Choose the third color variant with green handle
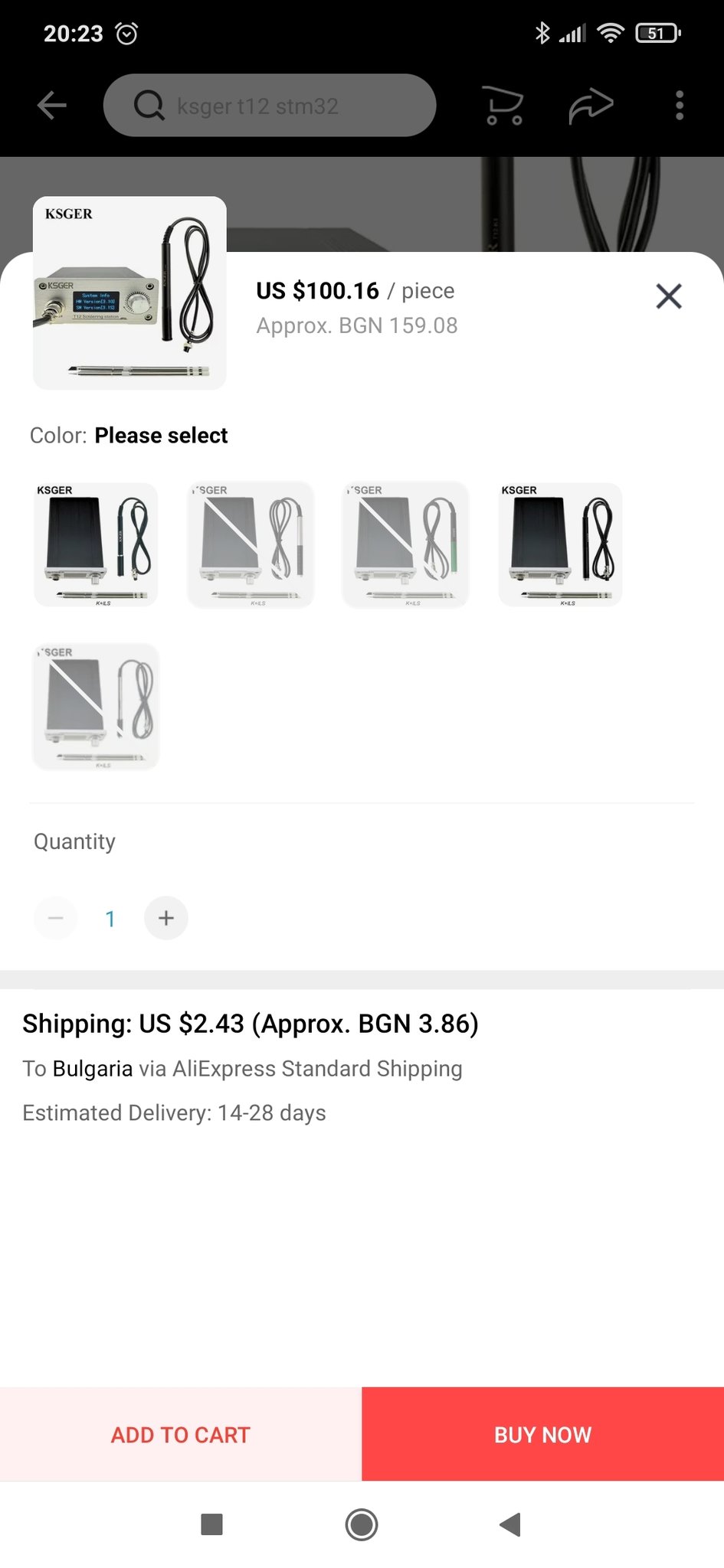Image resolution: width=724 pixels, height=1568 pixels. (405, 544)
